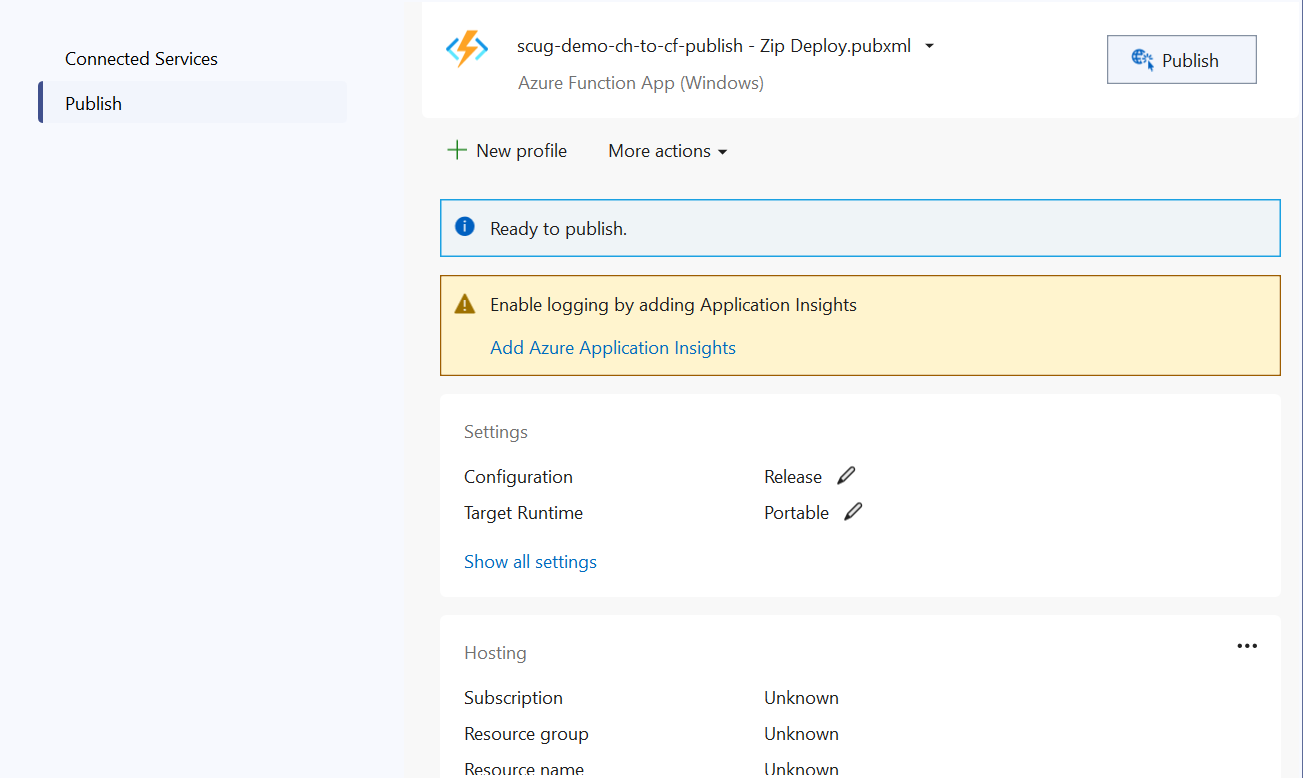
Task: Follow the Add Azure Application Insights link
Action: click(x=612, y=348)
